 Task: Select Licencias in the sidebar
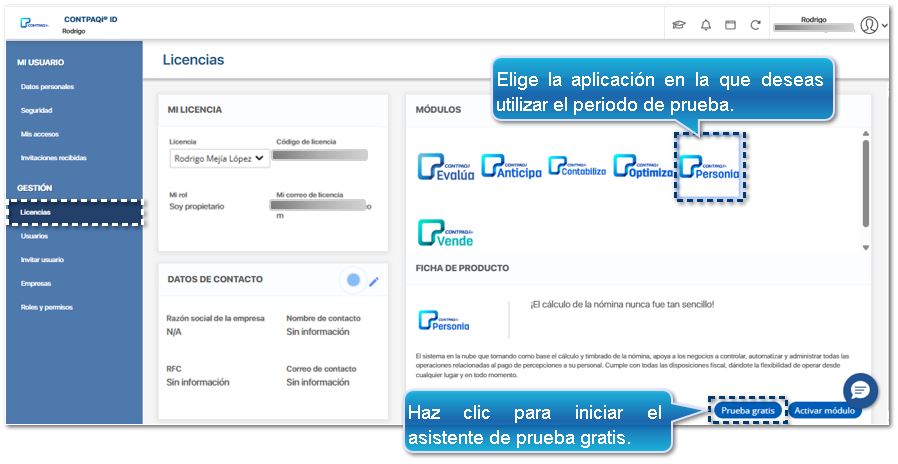74,213
